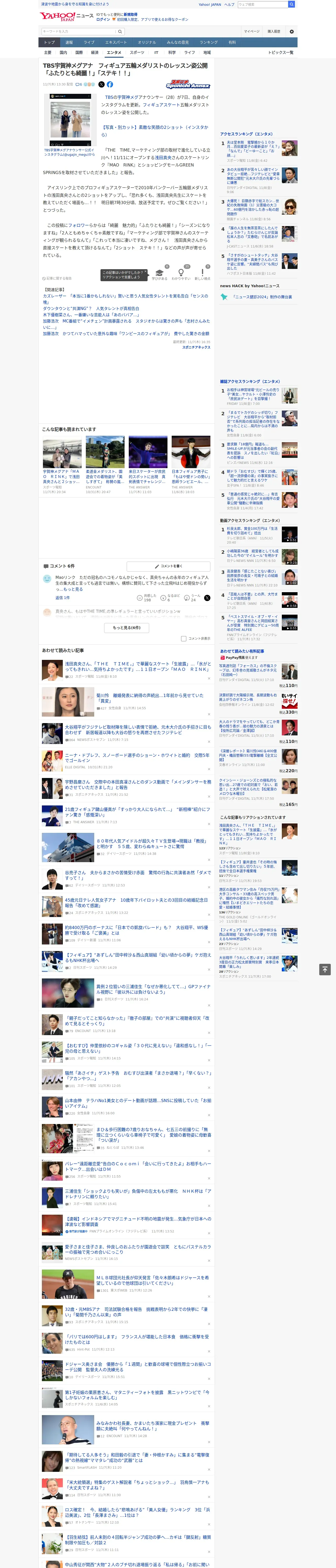The image size is (336, 1568).
Task: Click the blue search magnifier at page top
Action: point(292,4)
